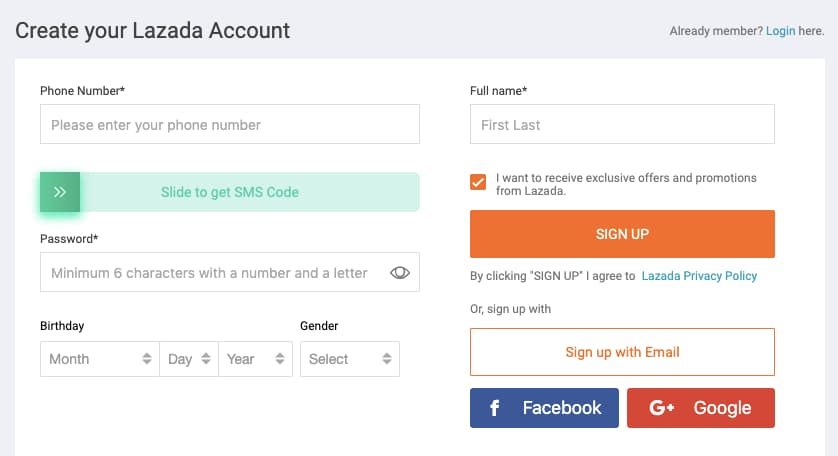The height and width of the screenshot is (456, 838).
Task: Select the Full name text field
Action: (x=622, y=125)
